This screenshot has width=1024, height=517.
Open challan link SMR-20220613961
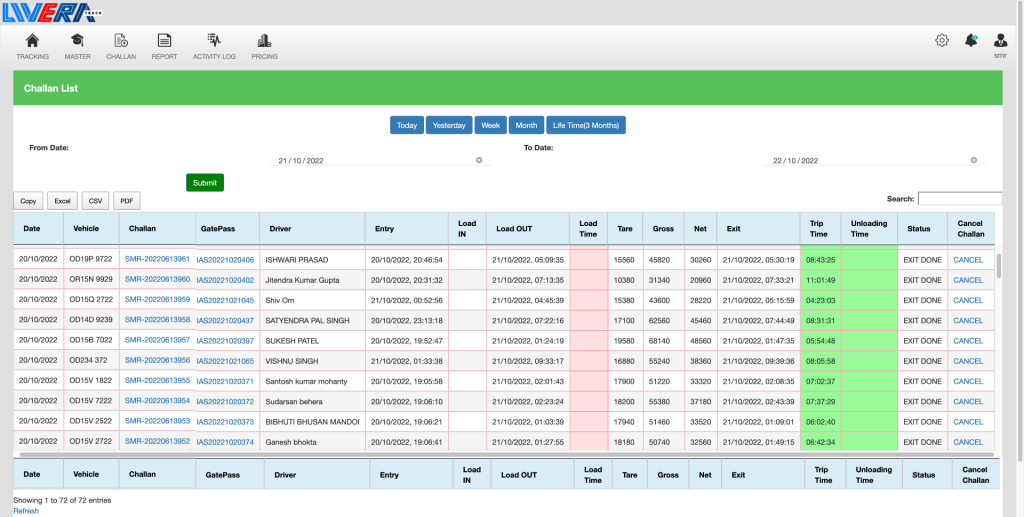[157, 259]
